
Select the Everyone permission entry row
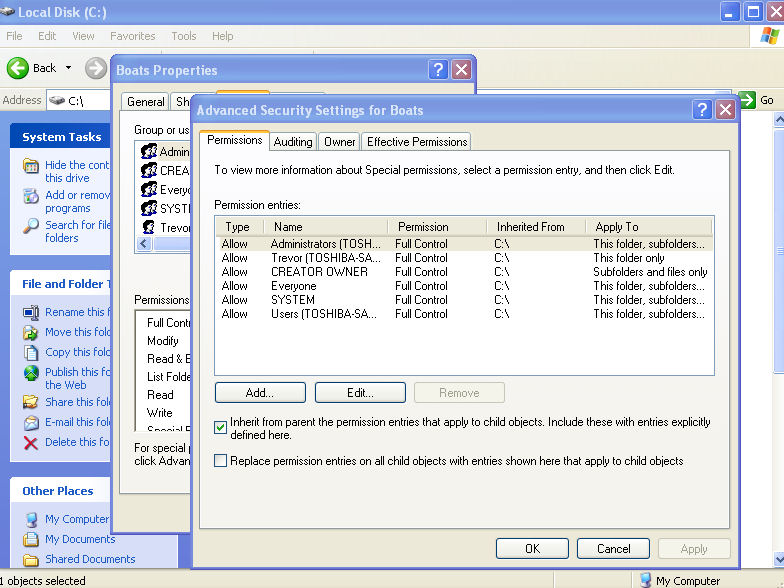coord(464,286)
